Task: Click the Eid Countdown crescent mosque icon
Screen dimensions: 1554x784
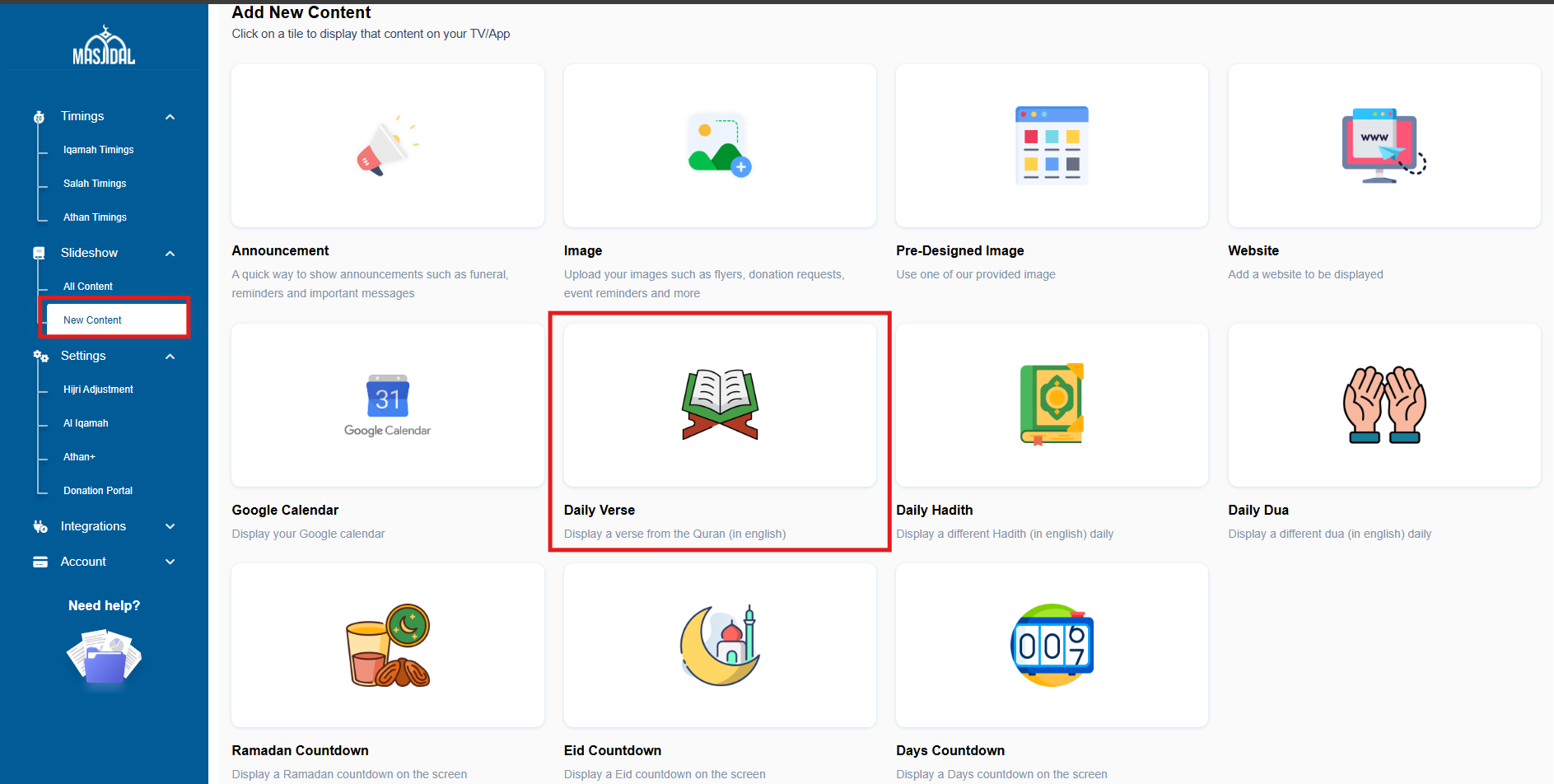Action: pyautogui.click(x=719, y=645)
